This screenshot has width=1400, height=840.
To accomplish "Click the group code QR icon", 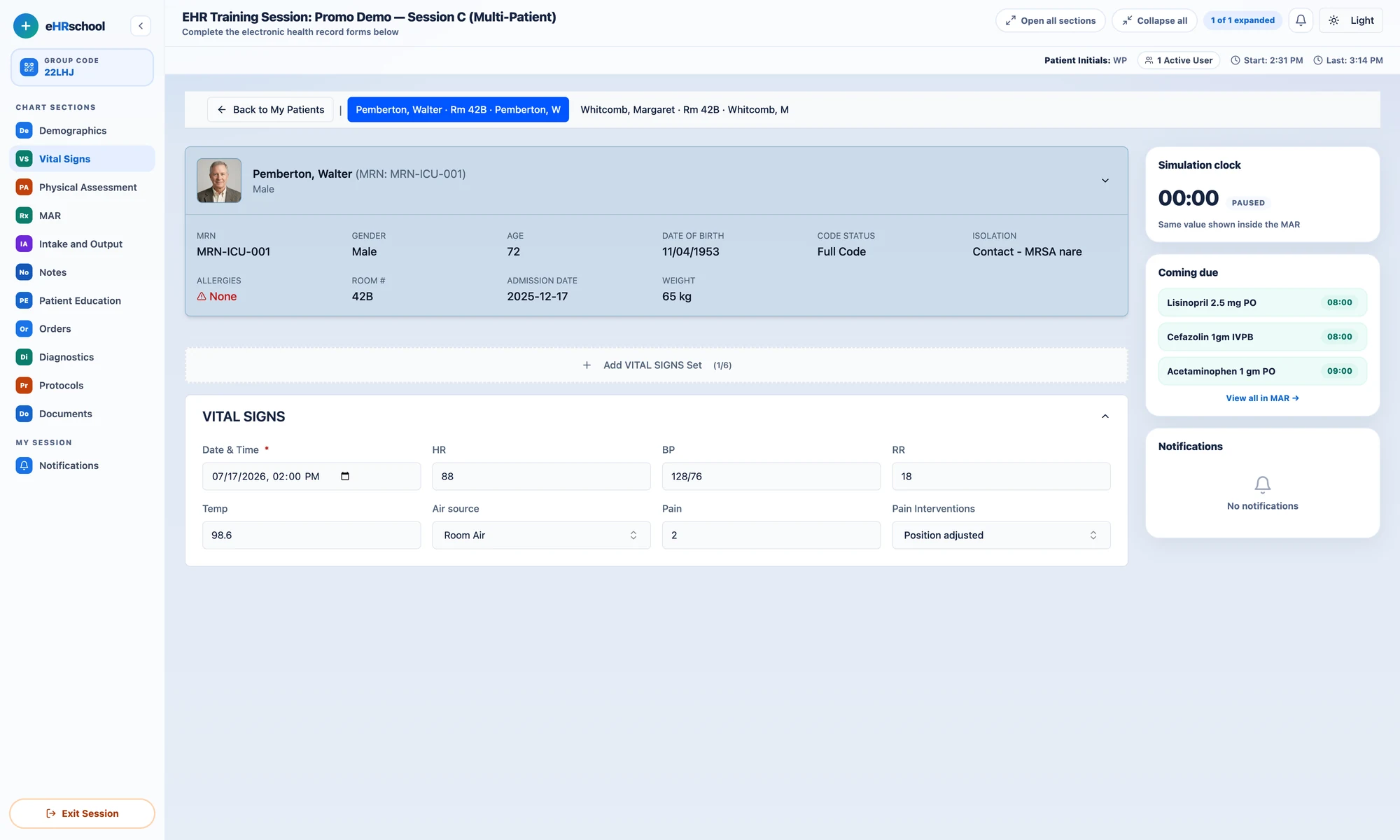I will 29,67.
